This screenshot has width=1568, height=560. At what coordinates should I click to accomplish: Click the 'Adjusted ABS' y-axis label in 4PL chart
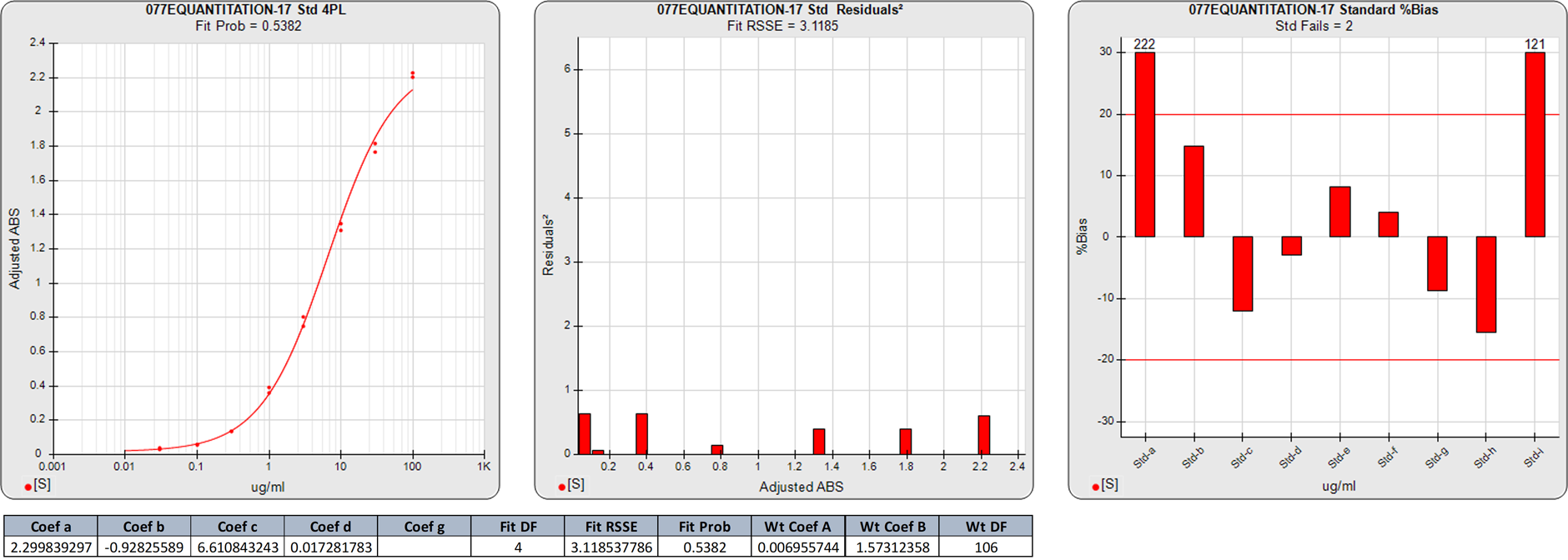coord(14,248)
